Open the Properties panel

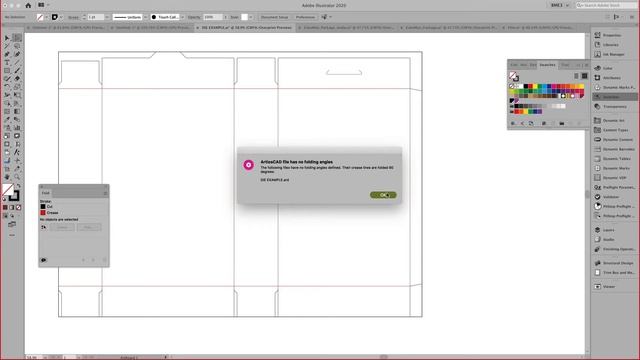pyautogui.click(x=612, y=35)
